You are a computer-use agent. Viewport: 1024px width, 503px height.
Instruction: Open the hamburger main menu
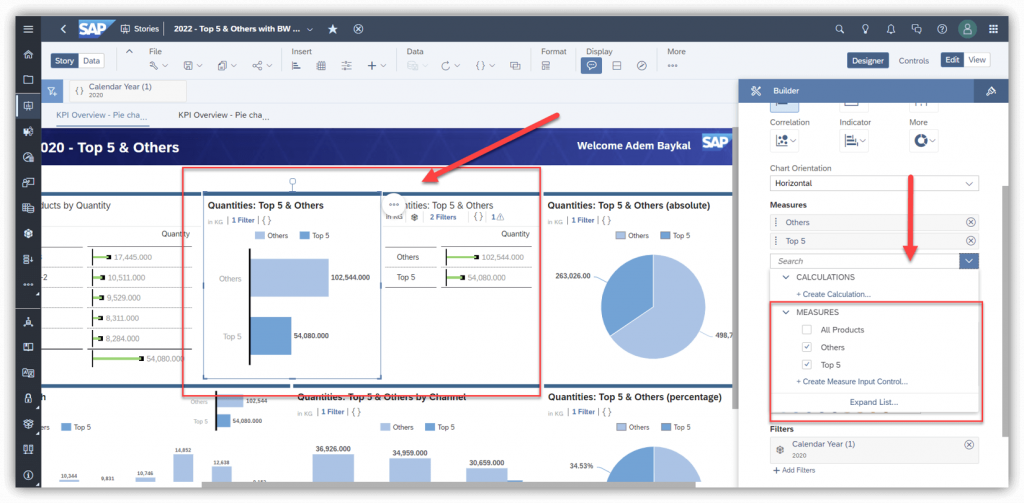(28, 29)
